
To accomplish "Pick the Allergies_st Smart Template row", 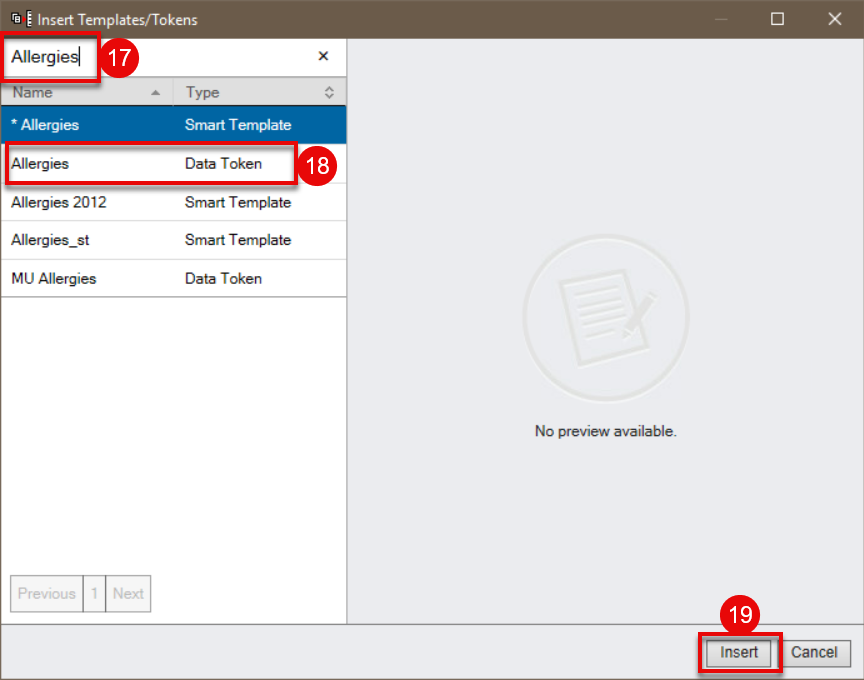I will coord(173,240).
